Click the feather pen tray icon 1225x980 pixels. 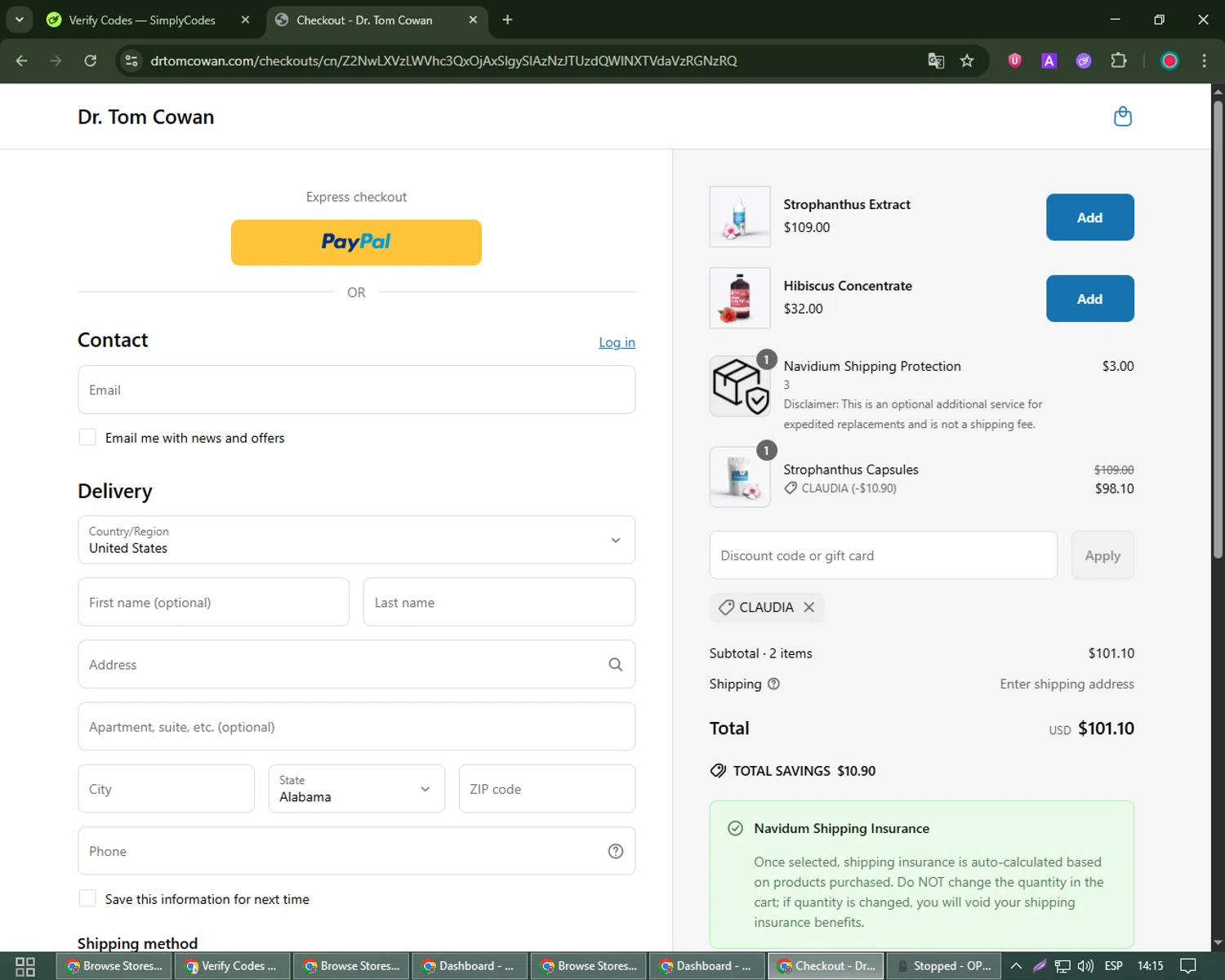point(1040,966)
